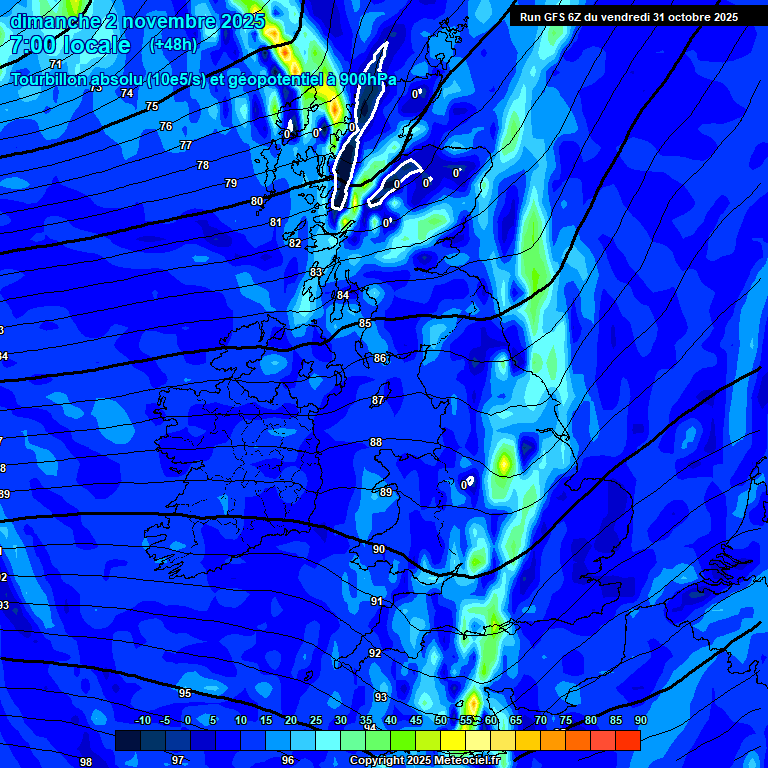Click the red swatch at legend's right end

pos(627,740)
